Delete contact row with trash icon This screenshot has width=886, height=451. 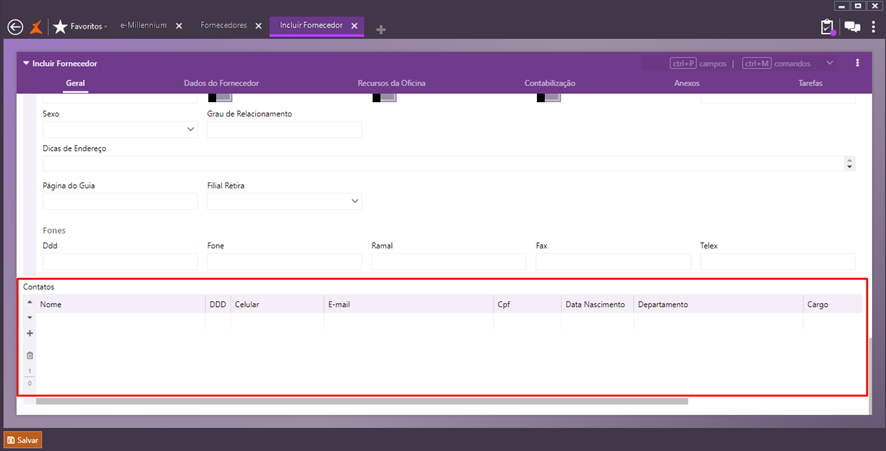[x=30, y=355]
